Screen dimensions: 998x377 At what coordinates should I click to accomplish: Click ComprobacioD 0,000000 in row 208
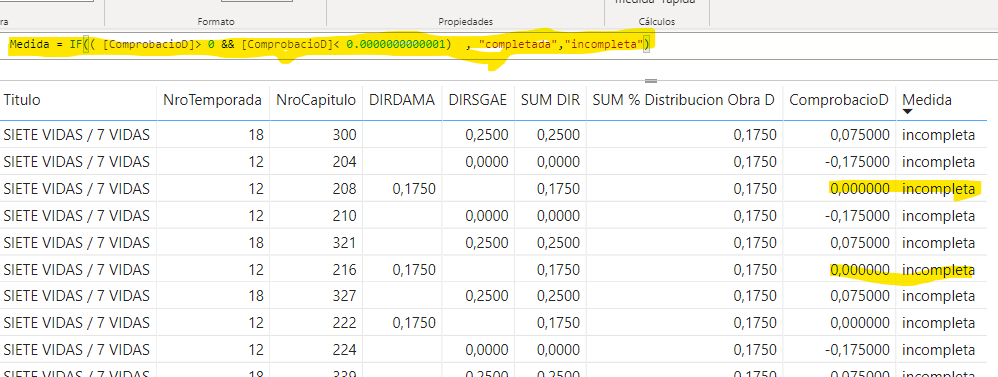coord(860,188)
